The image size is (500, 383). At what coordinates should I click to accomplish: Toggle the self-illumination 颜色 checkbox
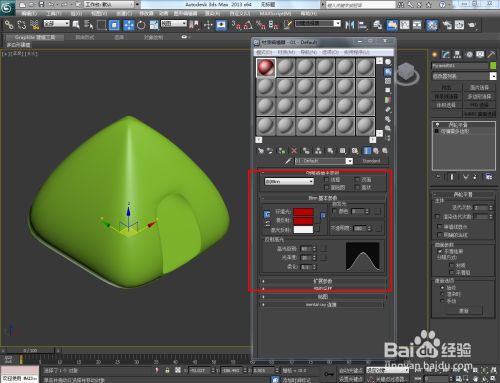[335, 211]
